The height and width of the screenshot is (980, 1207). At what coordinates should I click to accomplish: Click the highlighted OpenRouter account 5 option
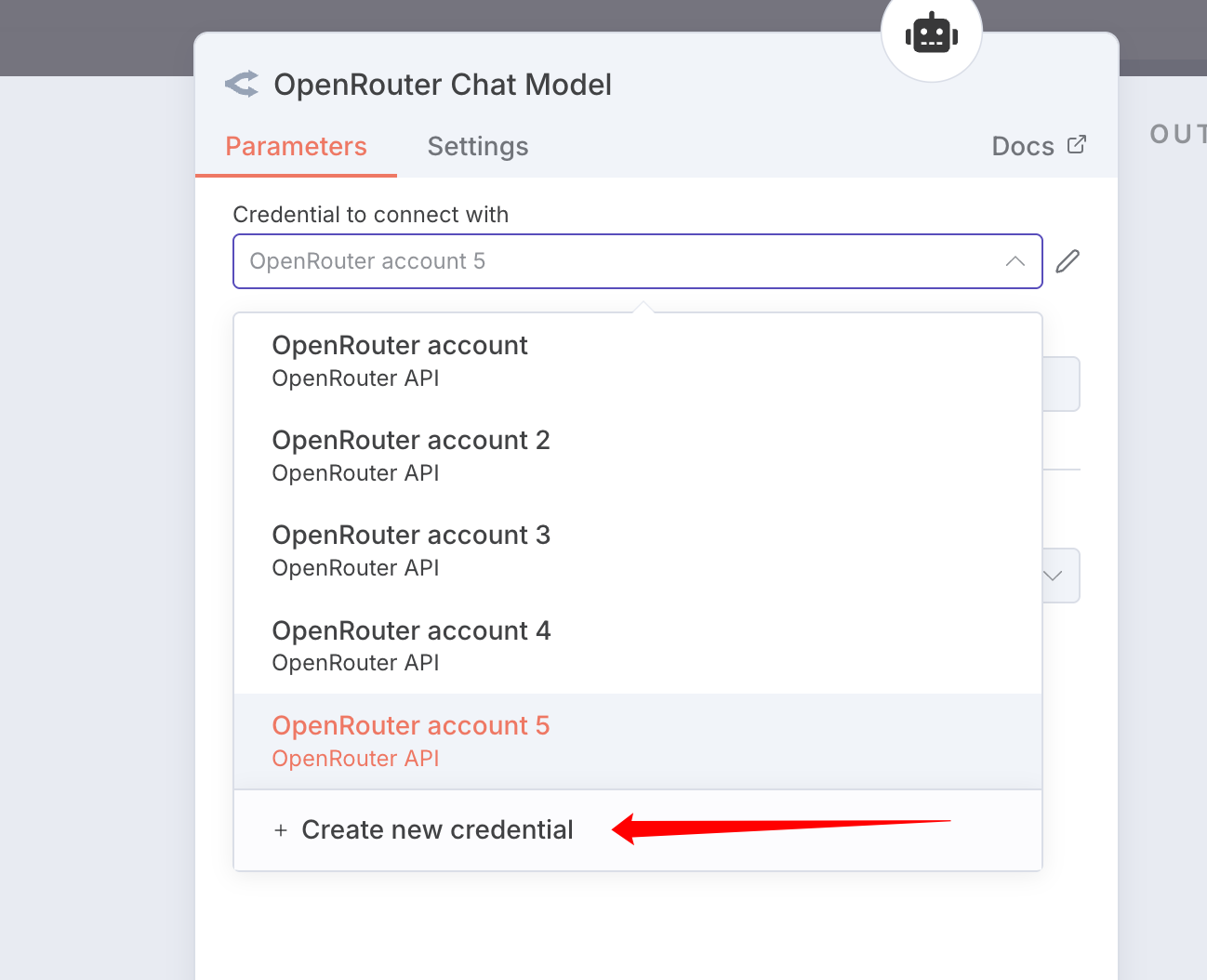410,740
